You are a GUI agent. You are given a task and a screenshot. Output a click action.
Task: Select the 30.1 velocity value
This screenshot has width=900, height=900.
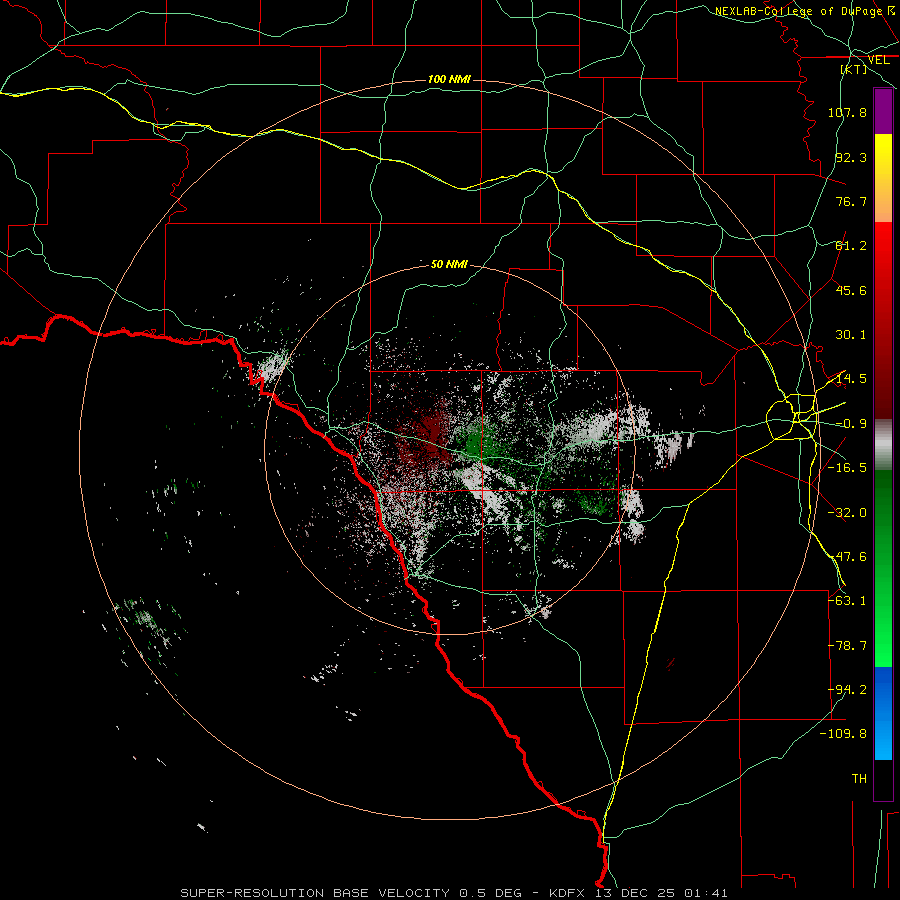coord(851,335)
